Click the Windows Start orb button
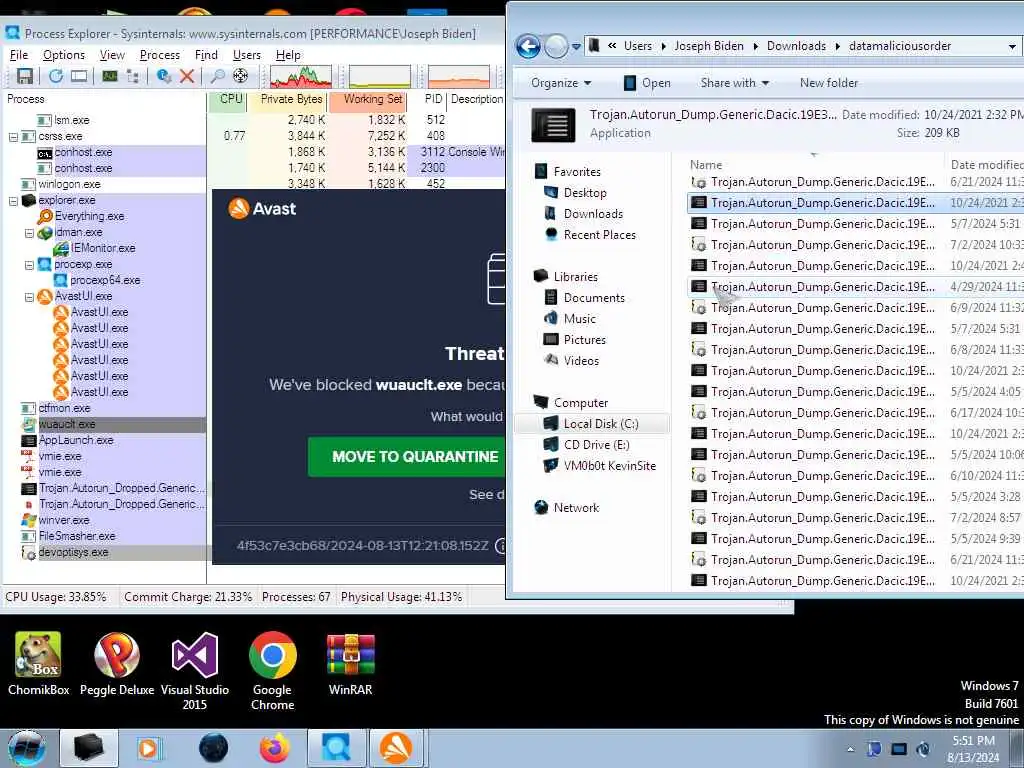 click(x=27, y=748)
